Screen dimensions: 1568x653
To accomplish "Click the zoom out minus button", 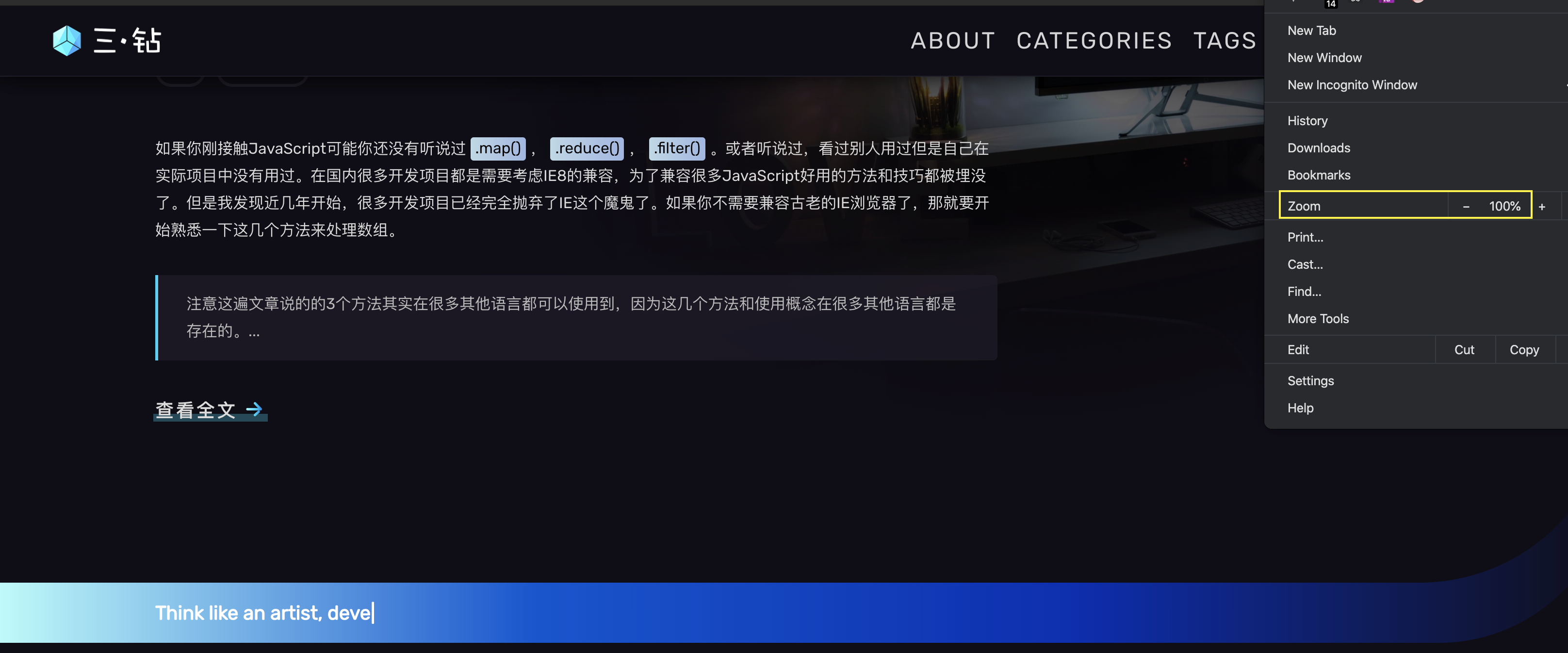I will tap(1466, 207).
